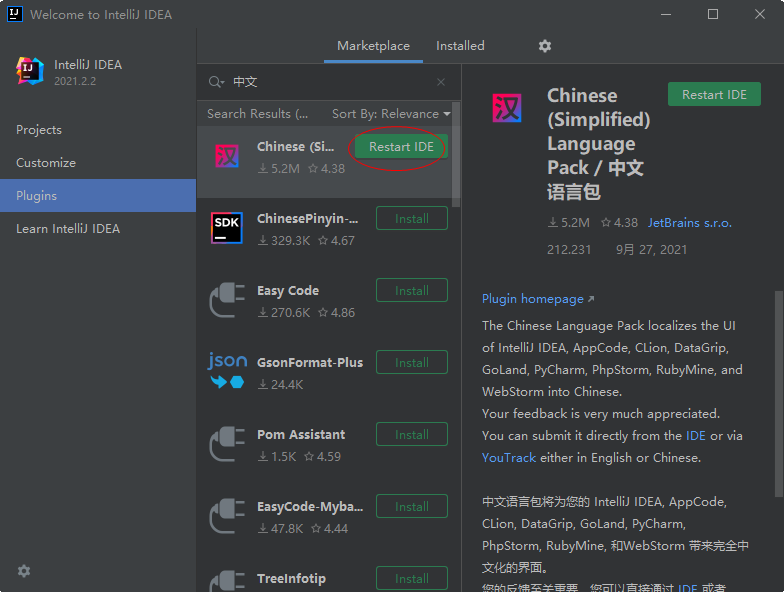Switch to the Marketplace tab

374,46
